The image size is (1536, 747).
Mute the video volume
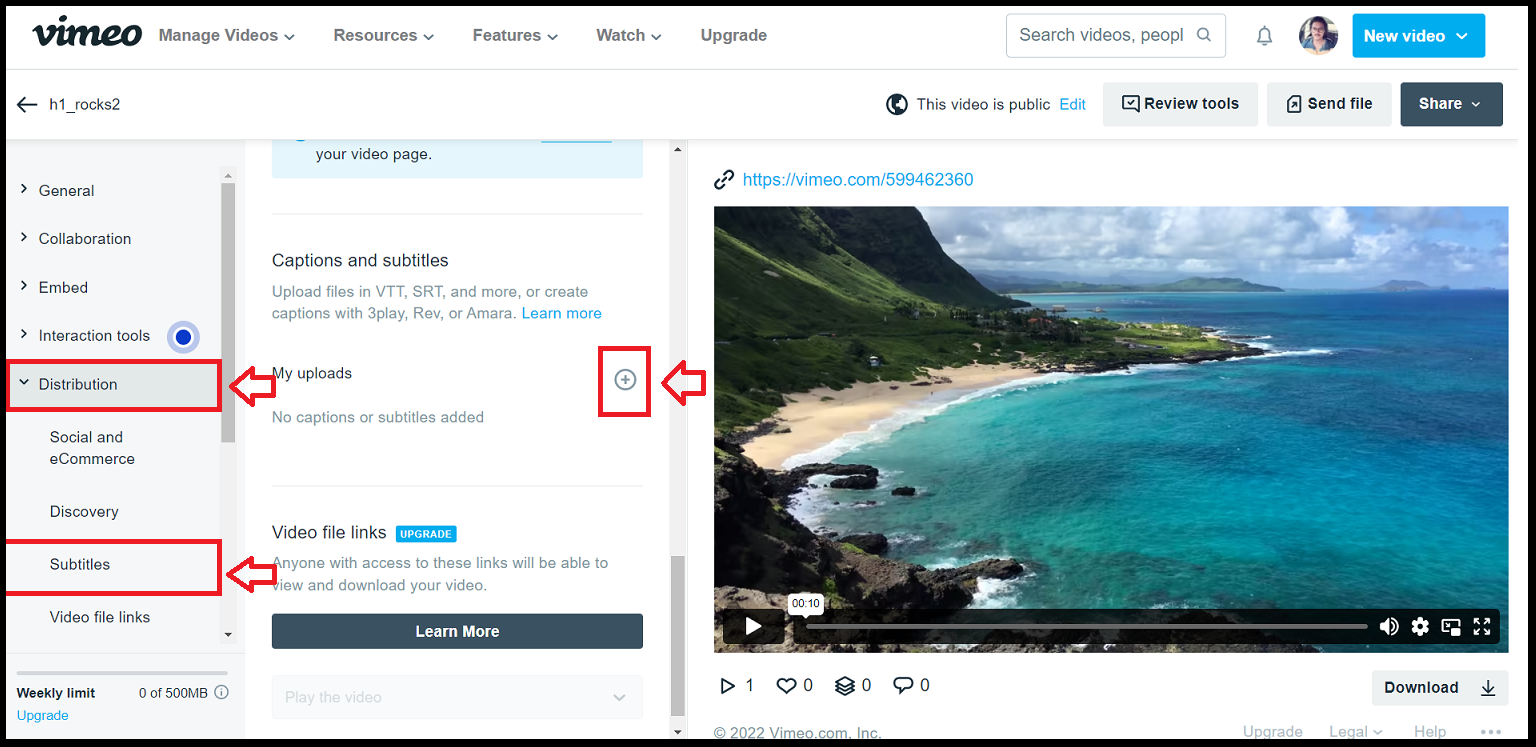click(1389, 626)
